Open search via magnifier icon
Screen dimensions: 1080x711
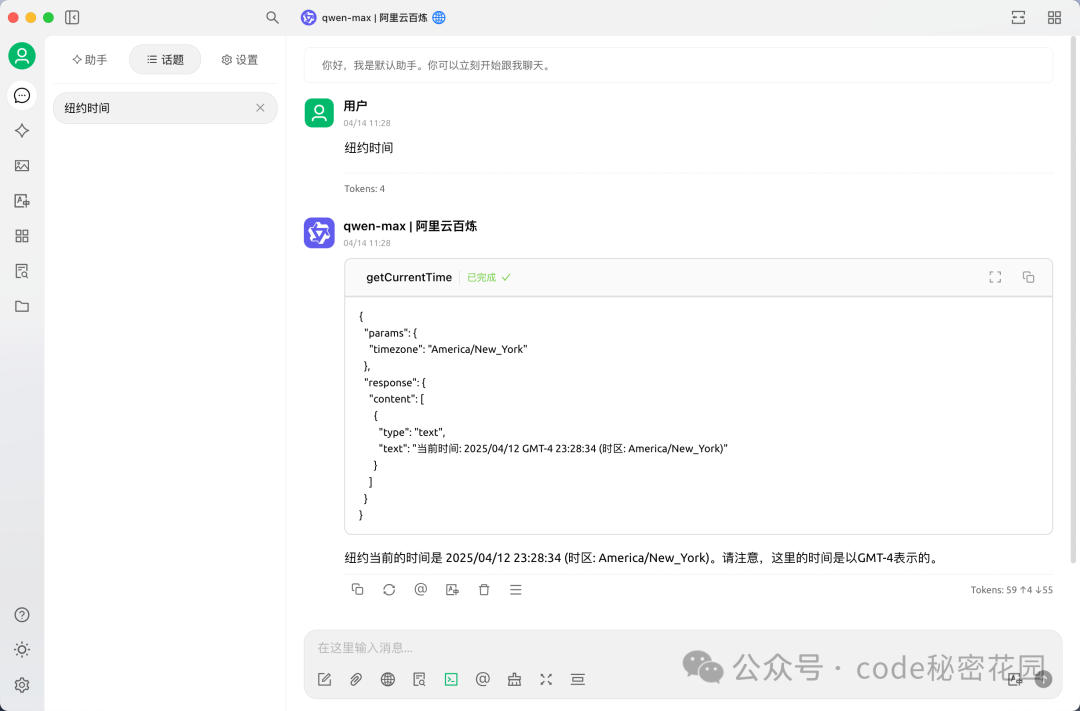click(x=272, y=17)
